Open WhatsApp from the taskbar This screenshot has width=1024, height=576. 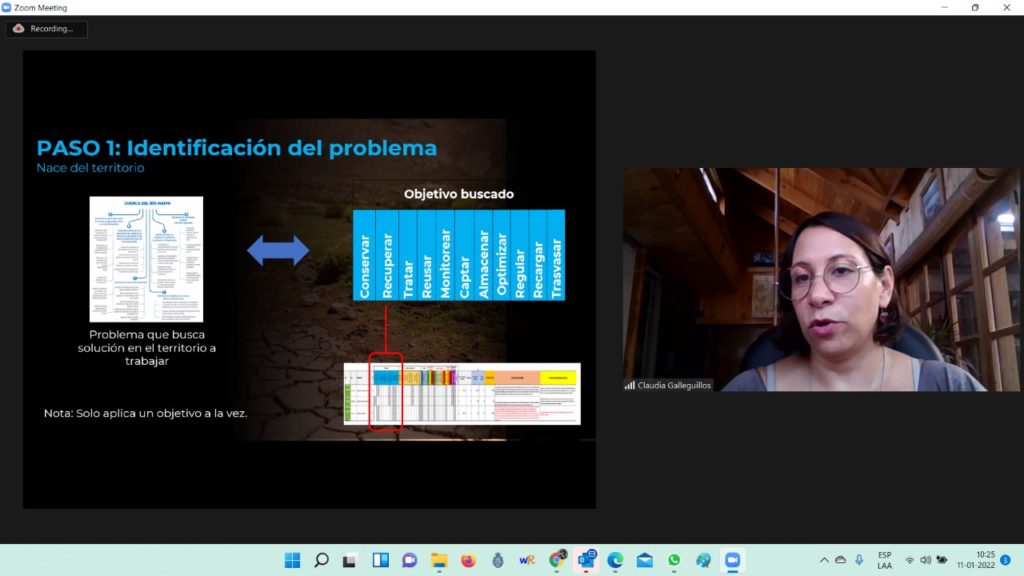click(674, 560)
